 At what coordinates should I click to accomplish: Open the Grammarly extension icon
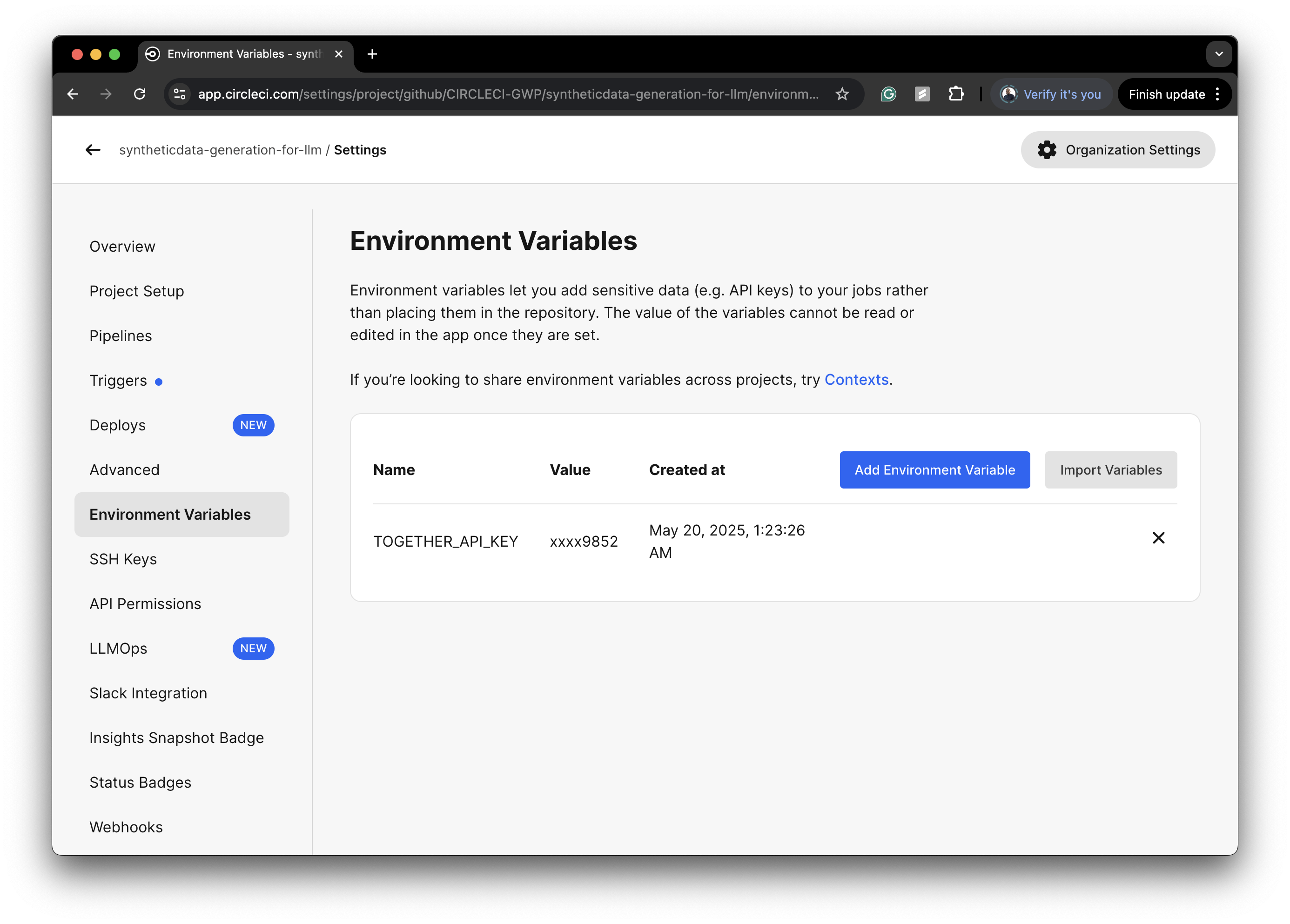coord(888,94)
